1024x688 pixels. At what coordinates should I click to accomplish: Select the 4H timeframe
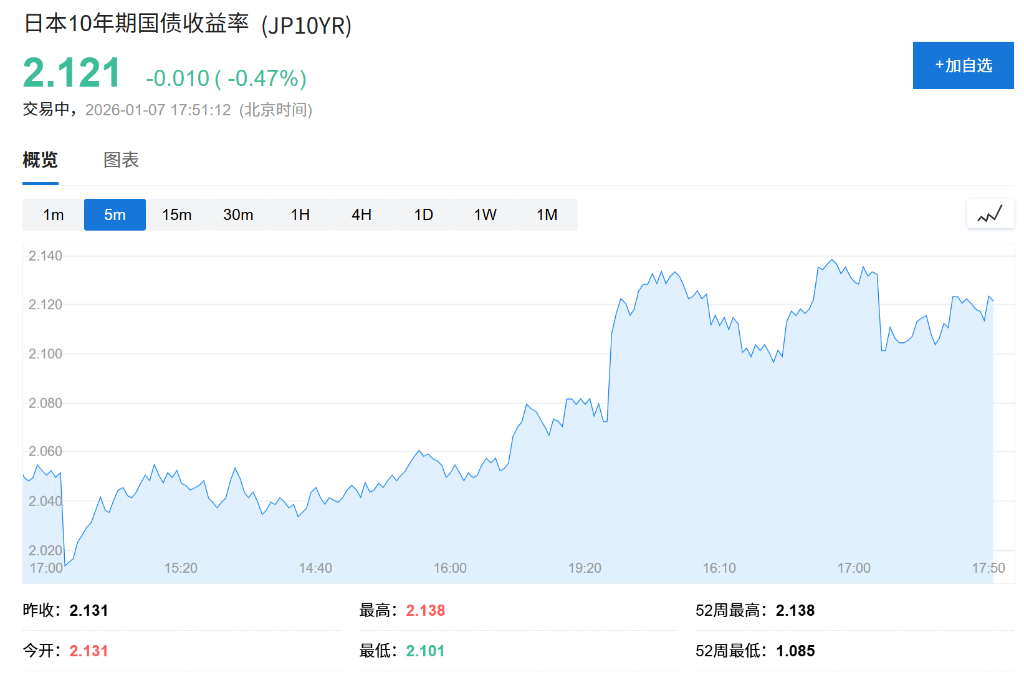(361, 214)
